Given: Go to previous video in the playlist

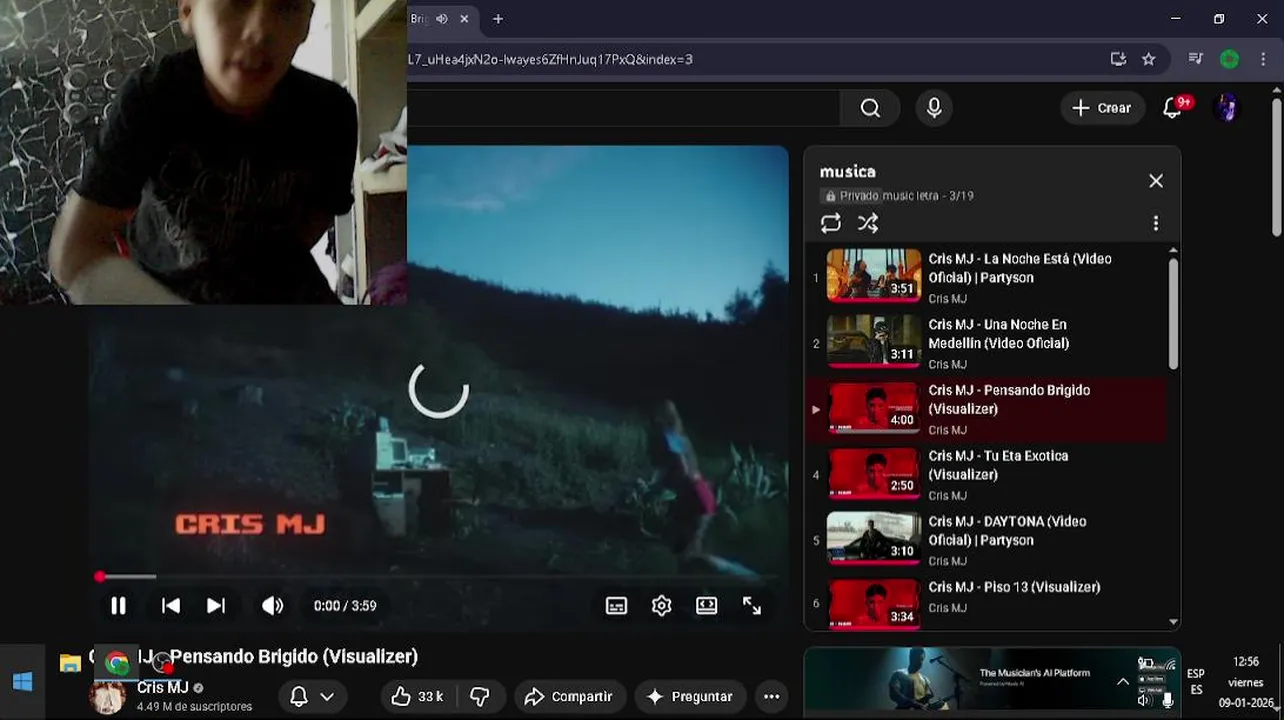Looking at the screenshot, I should click(x=171, y=605).
